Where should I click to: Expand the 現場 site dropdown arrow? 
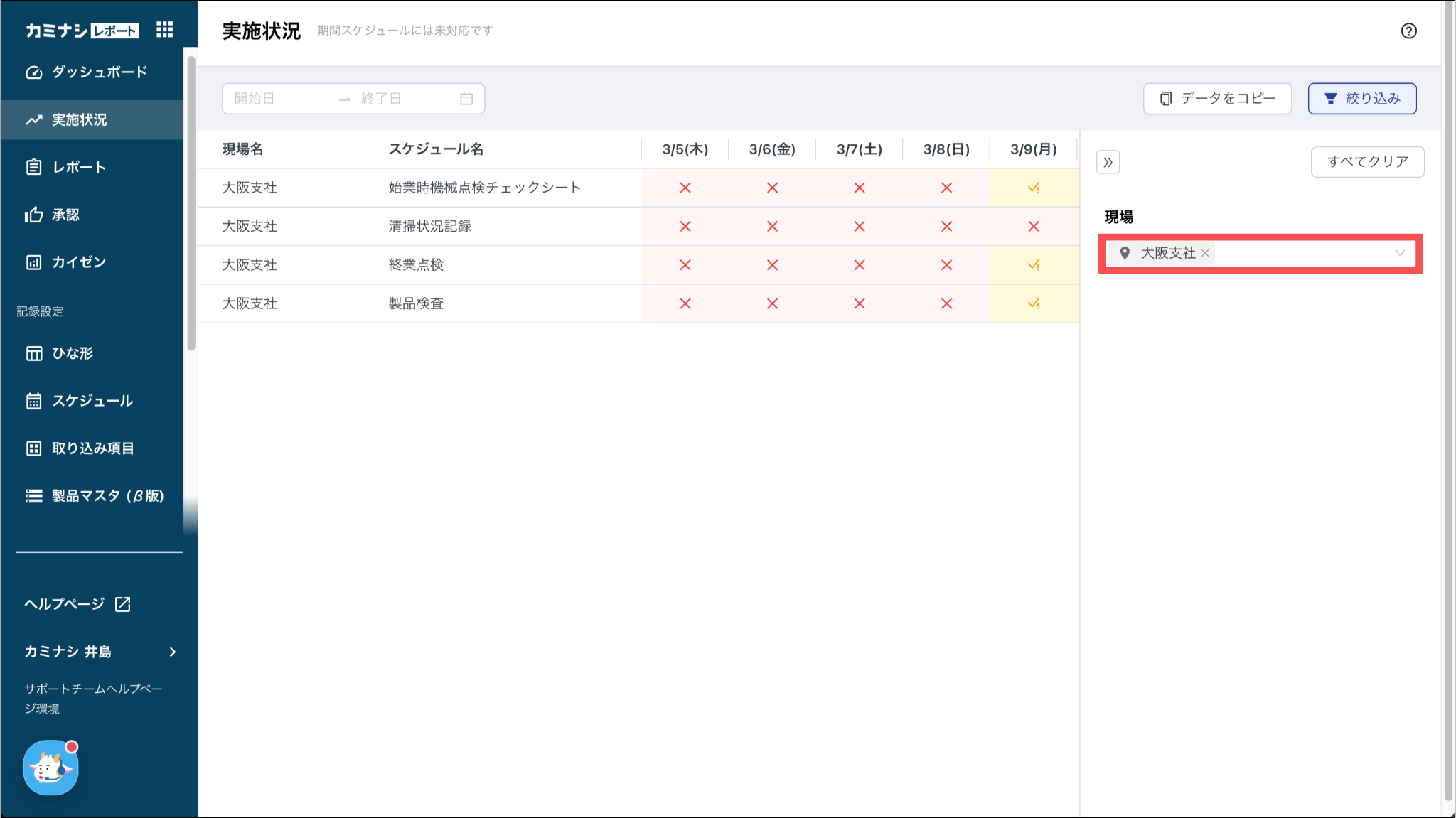1399,253
